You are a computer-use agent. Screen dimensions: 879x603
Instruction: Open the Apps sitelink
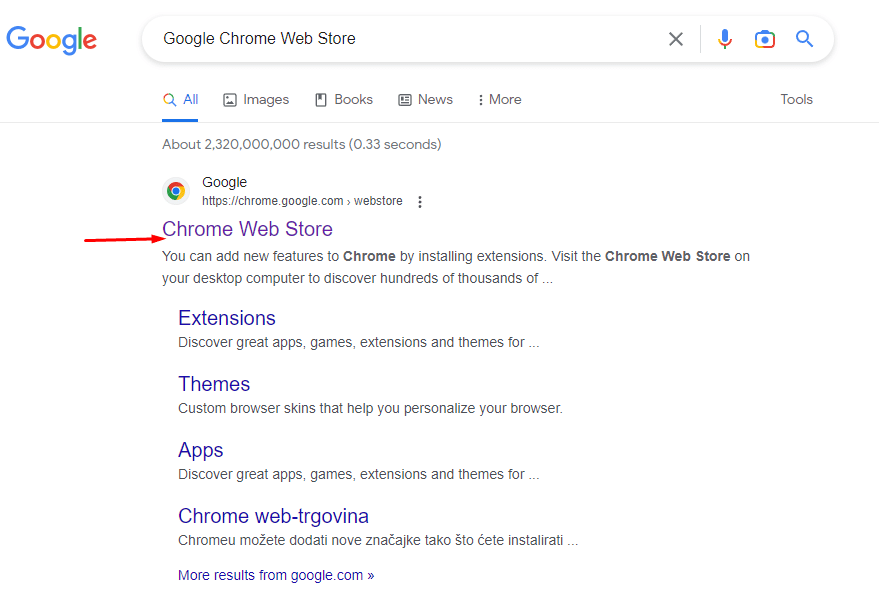click(201, 450)
